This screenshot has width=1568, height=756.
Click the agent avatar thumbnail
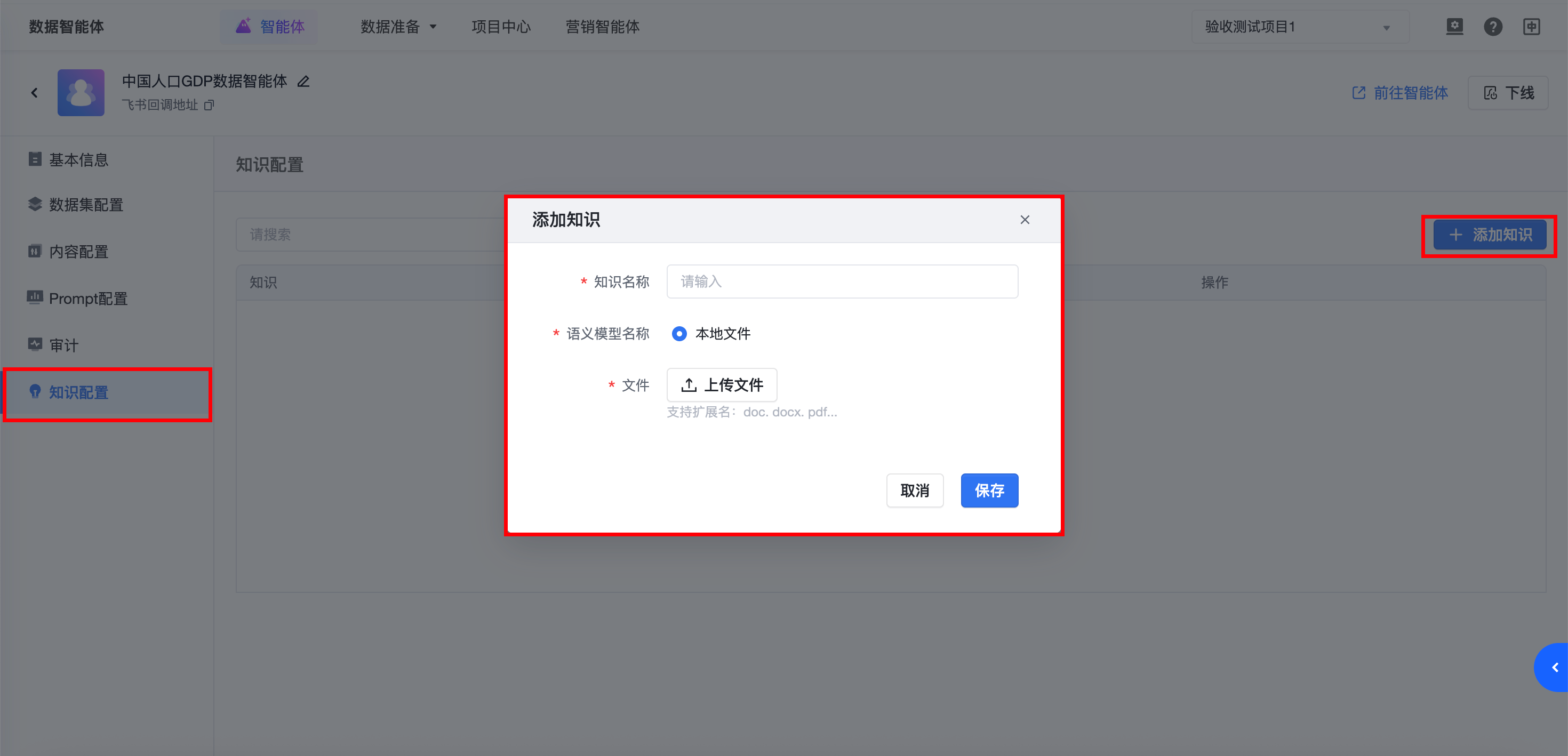(x=81, y=93)
